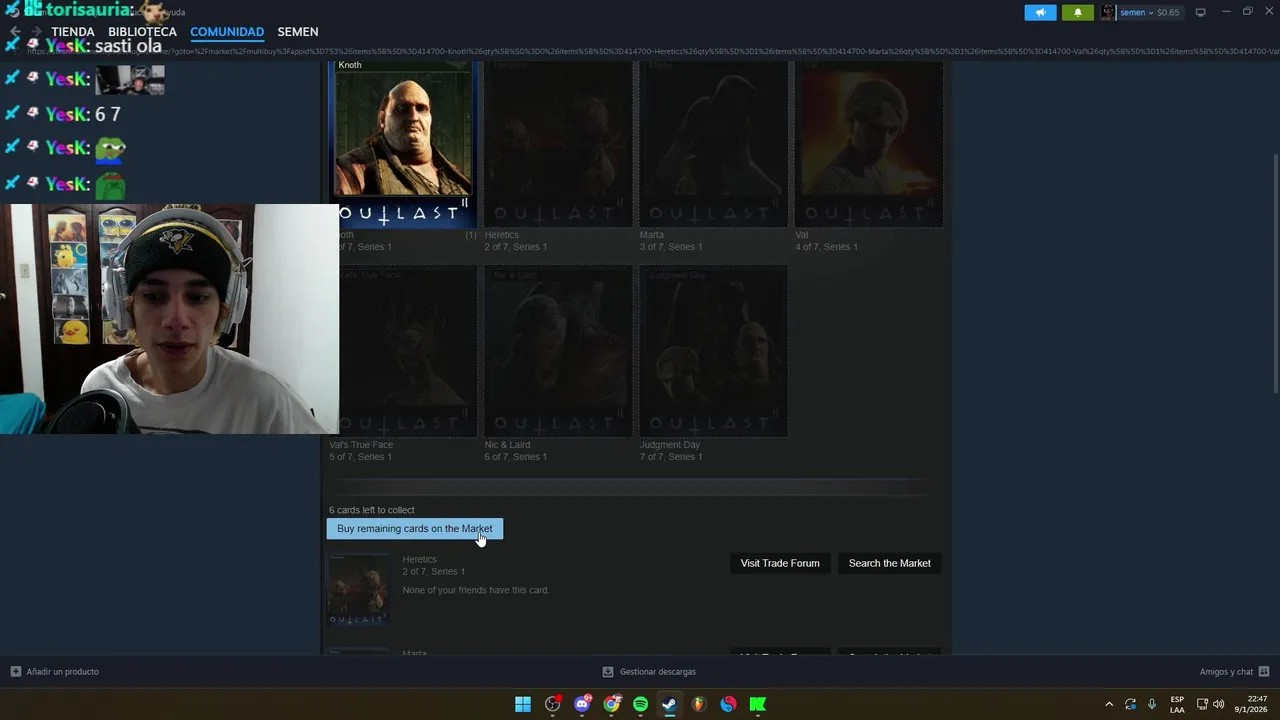
Task: Click Buy remaining cards on the Market
Action: point(414,529)
